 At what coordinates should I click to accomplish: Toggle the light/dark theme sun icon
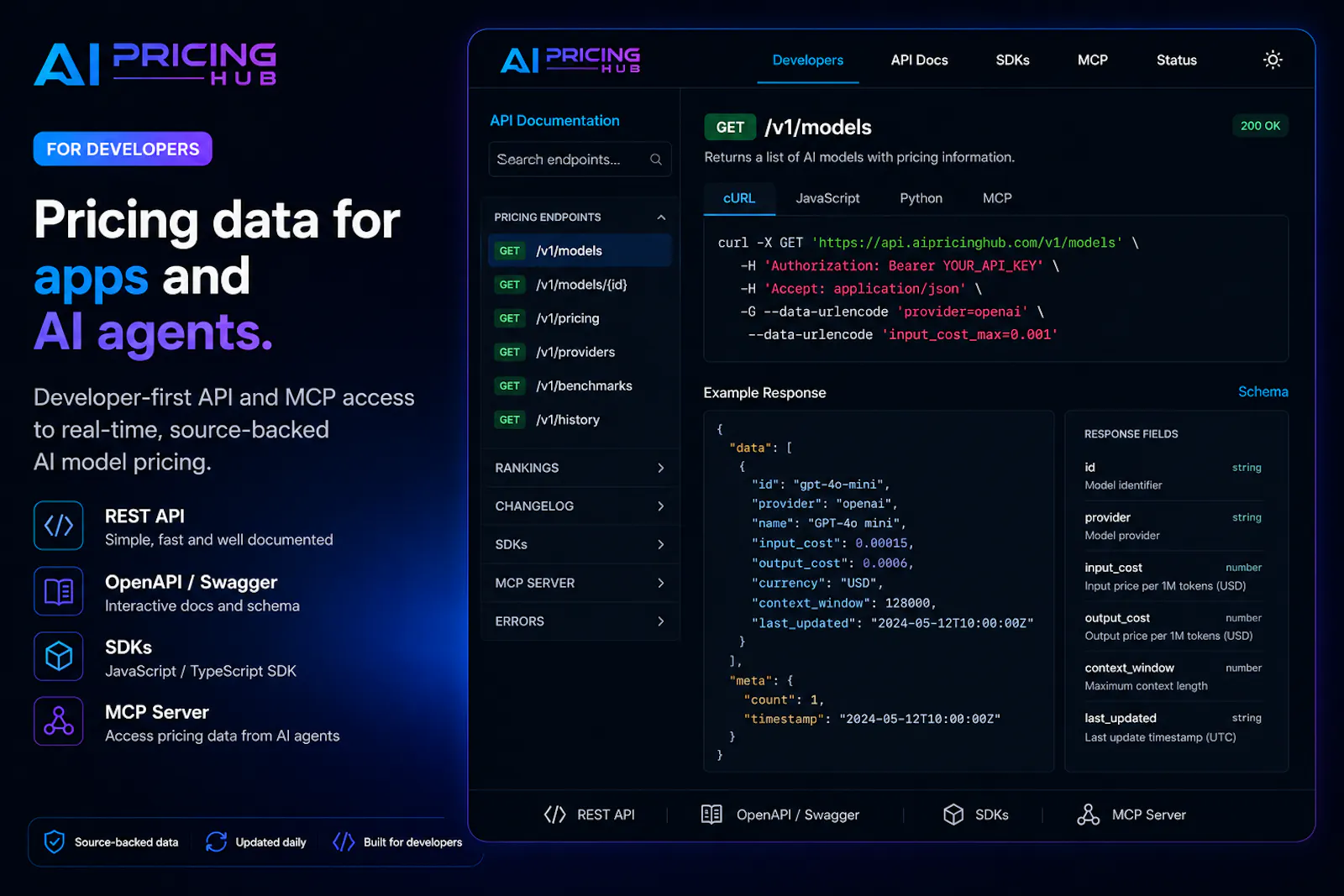[x=1273, y=60]
